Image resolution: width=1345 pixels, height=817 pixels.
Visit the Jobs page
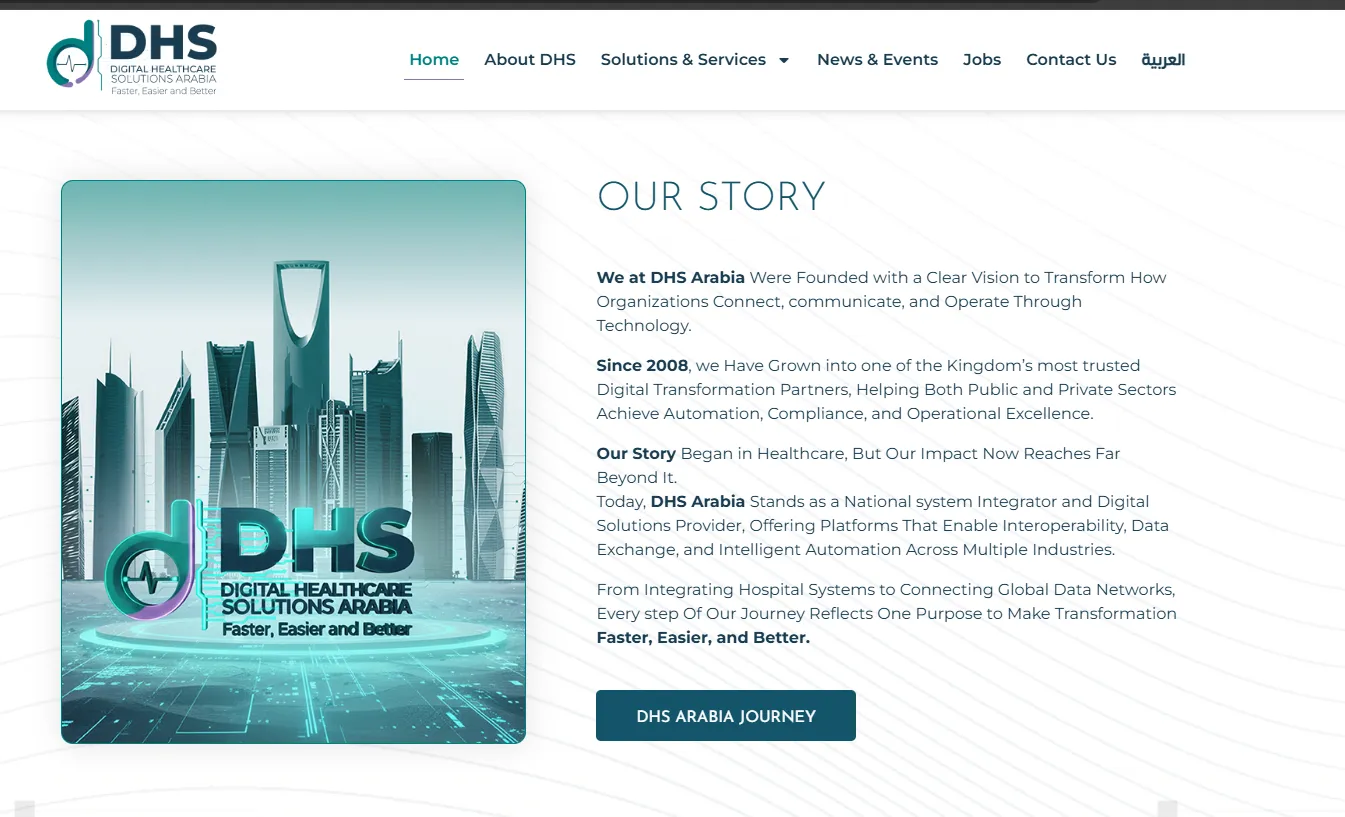click(x=982, y=60)
